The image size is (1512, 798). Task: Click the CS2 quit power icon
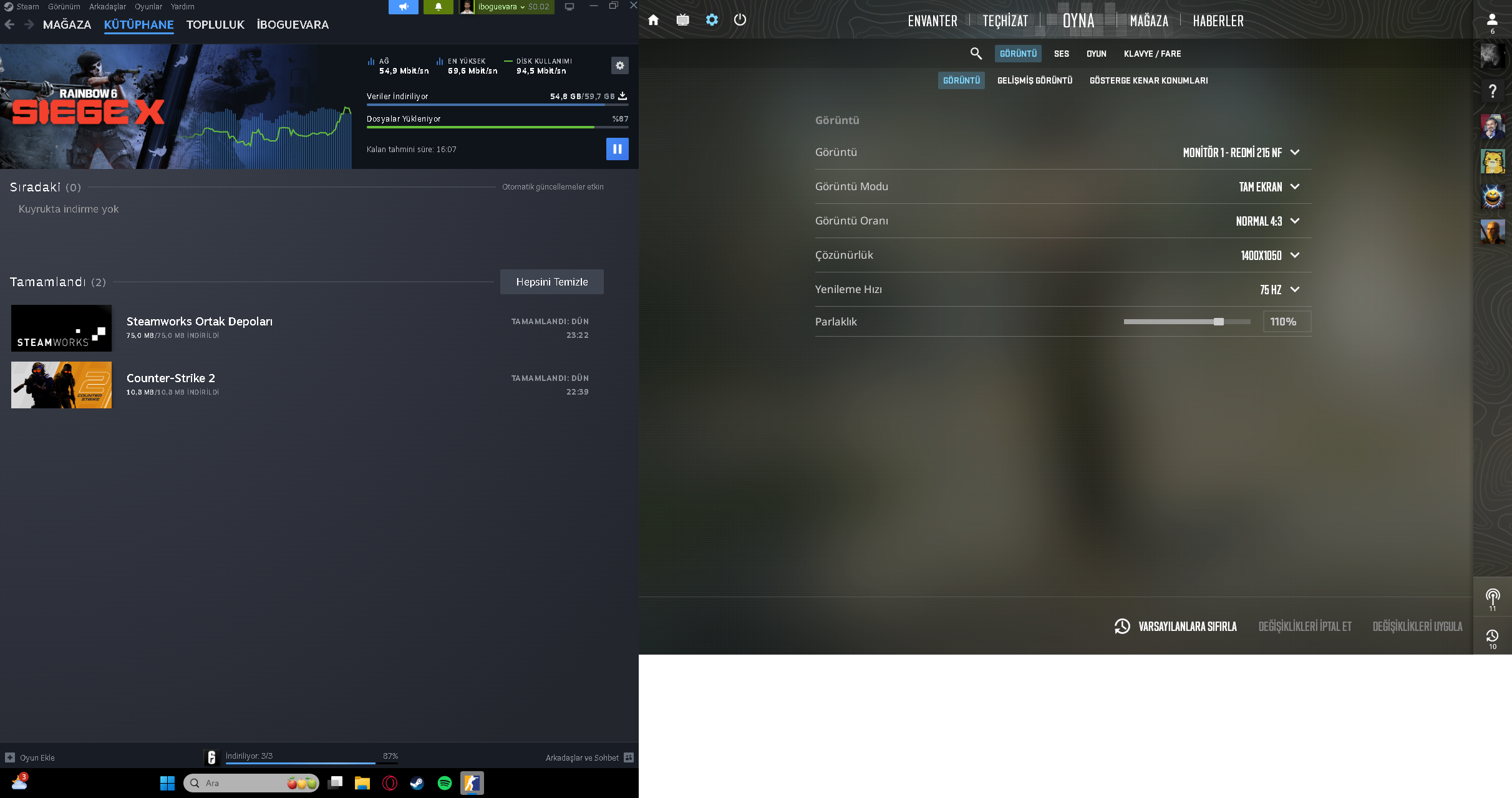[x=740, y=20]
